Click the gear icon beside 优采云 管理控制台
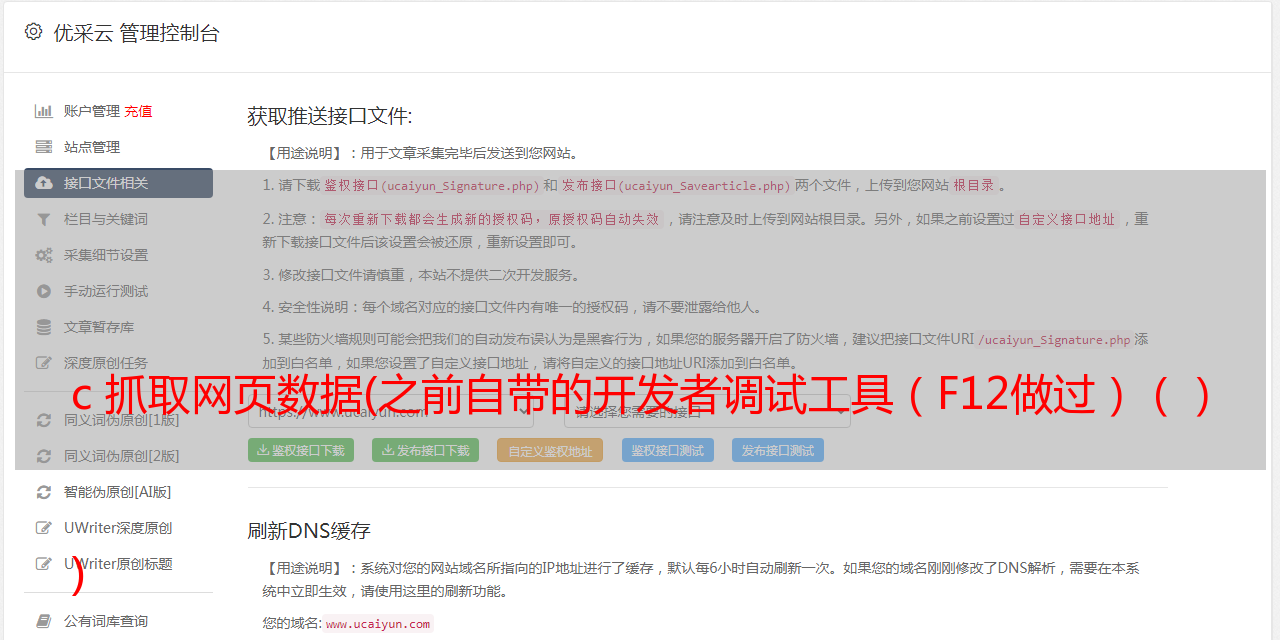1280x640 pixels. point(33,32)
